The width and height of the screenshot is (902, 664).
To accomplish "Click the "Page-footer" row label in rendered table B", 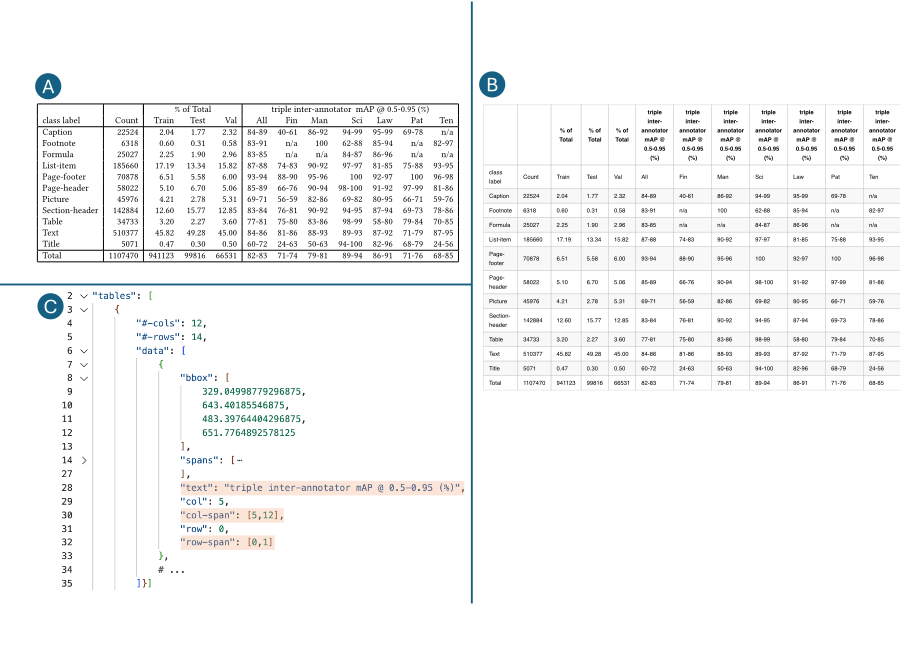I will pos(496,258).
